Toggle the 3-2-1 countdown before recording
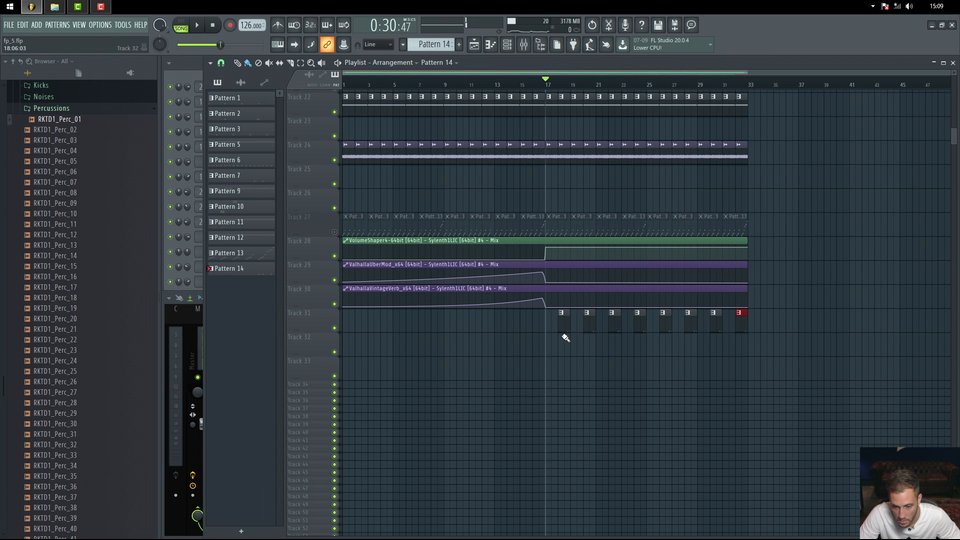Screen dimensions: 960x540 (x=310, y=25)
